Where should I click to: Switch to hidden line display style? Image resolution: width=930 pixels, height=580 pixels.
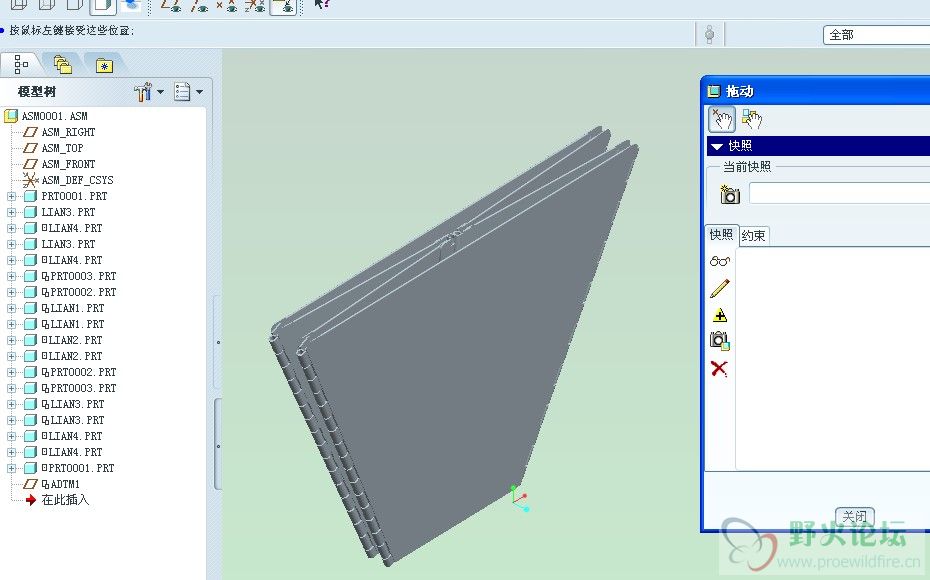coord(47,5)
